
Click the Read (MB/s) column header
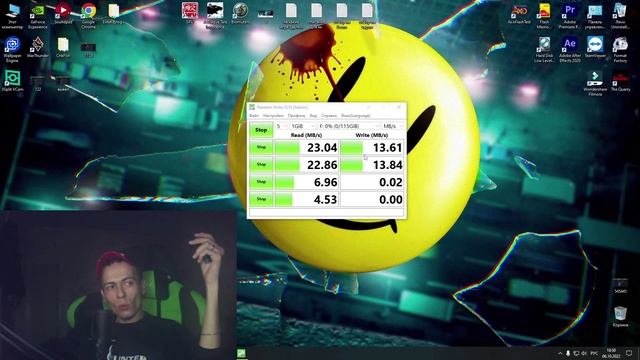tap(307, 135)
